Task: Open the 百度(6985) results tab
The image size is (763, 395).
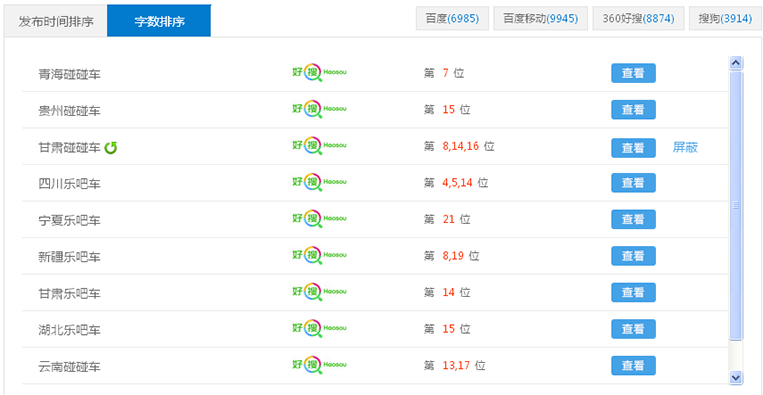Action: 453,19
